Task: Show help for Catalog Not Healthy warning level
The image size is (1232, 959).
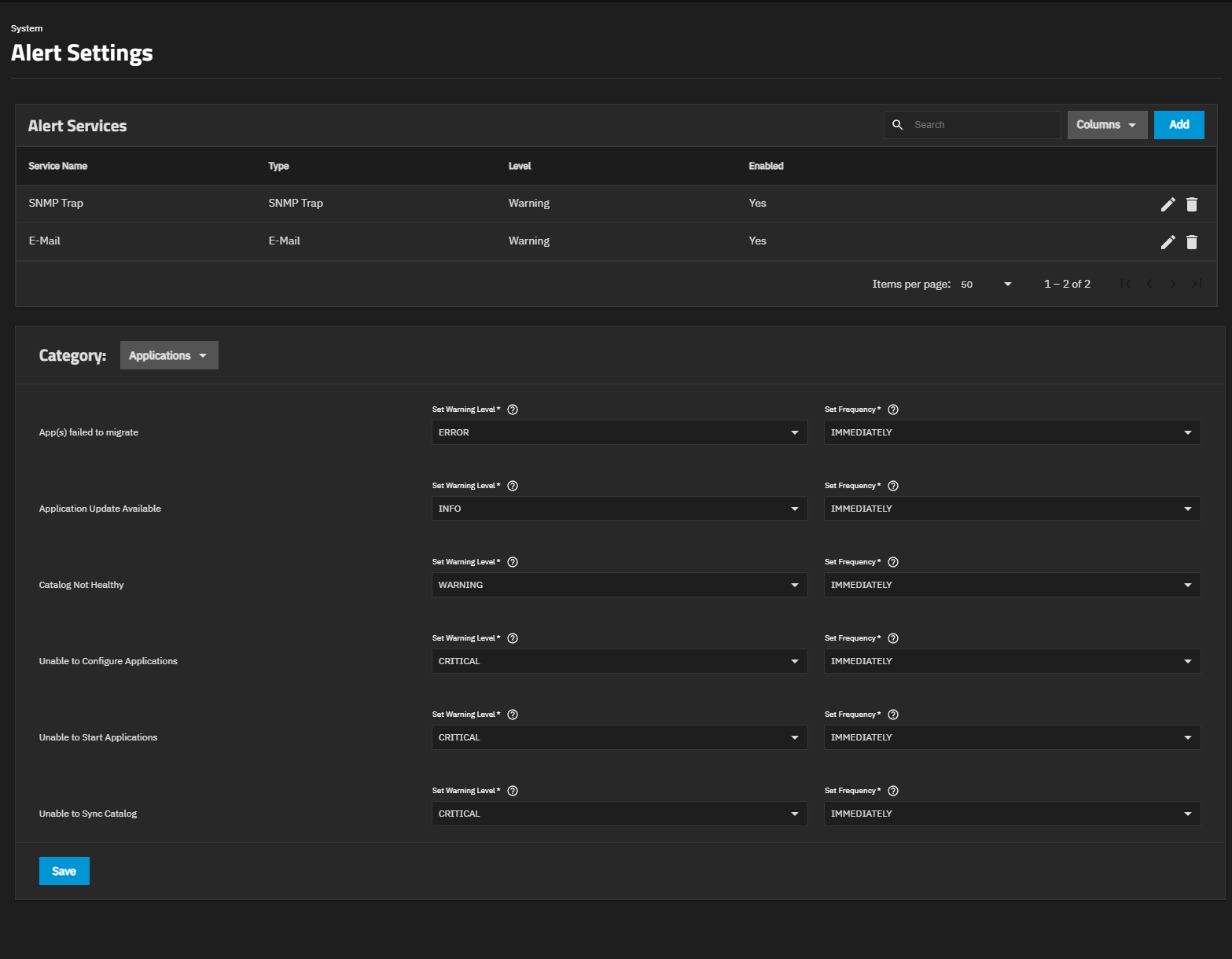Action: 513,562
